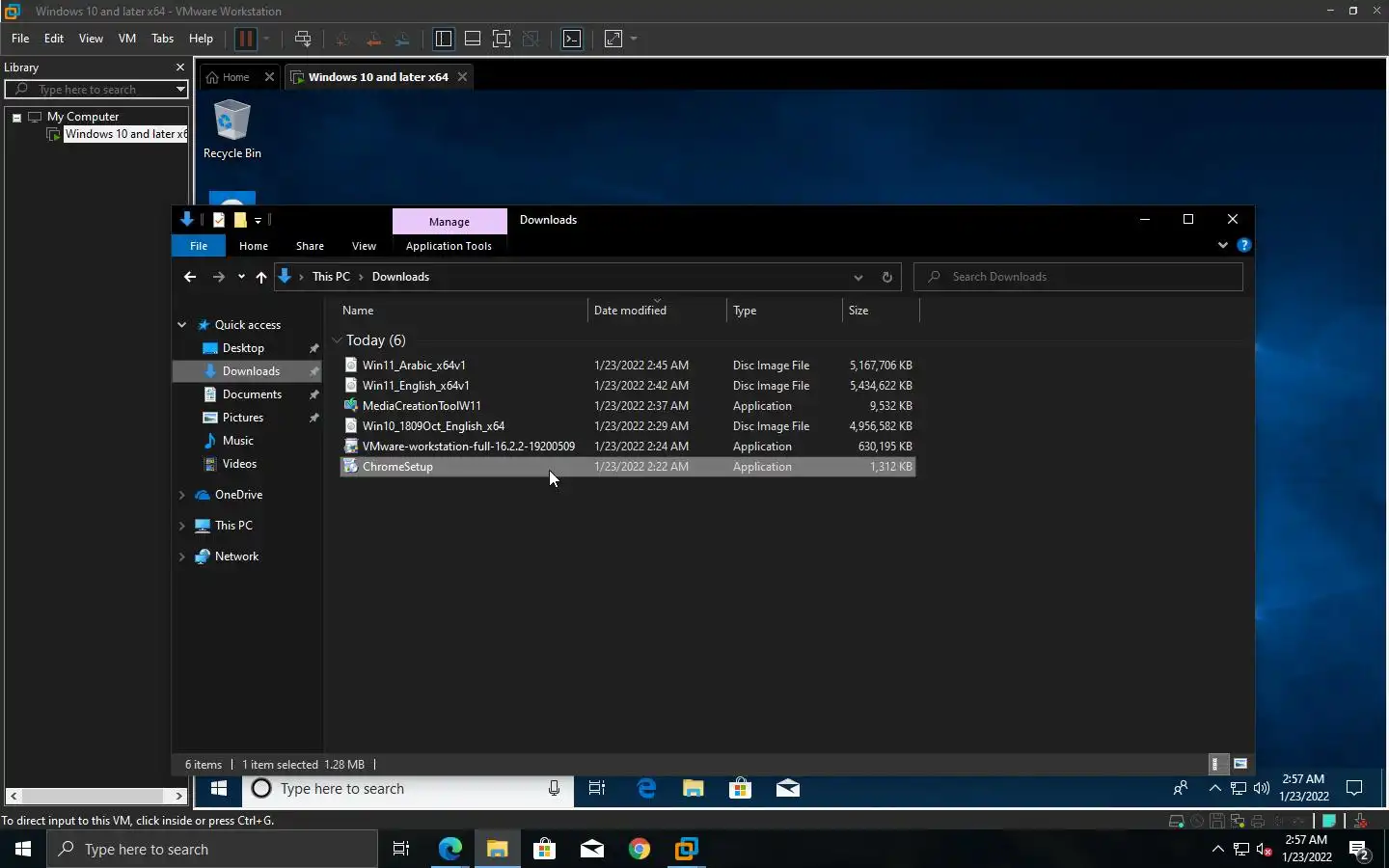This screenshot has height=868, width=1389.
Task: Click the CD/DVD device status icon
Action: pos(1197,822)
